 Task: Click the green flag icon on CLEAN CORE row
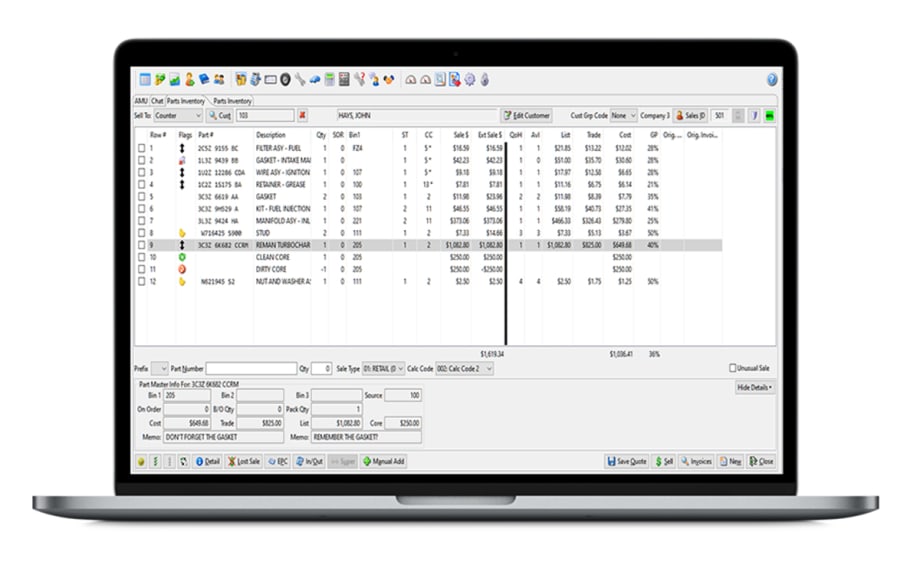[182, 257]
